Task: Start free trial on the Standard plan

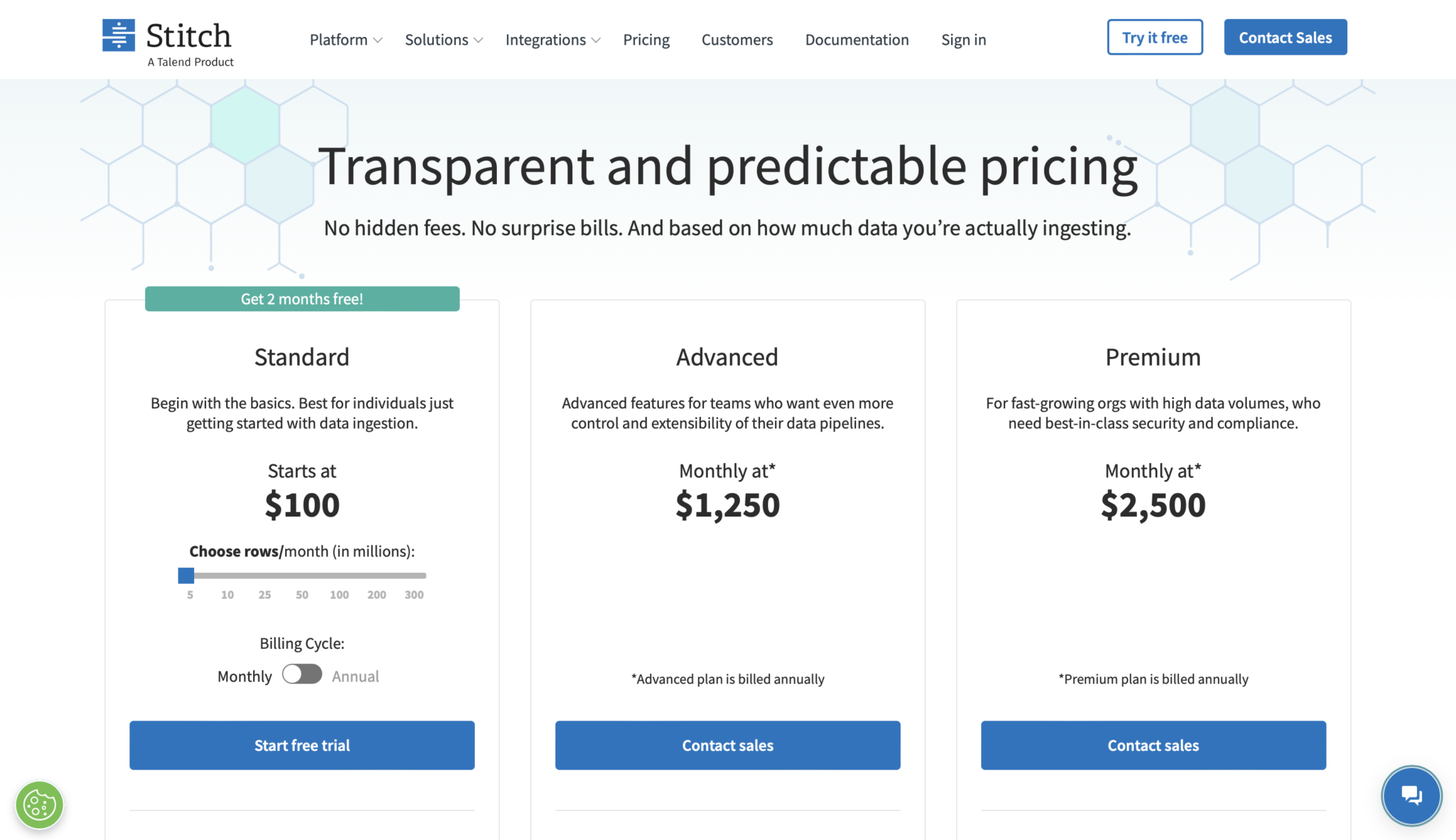Action: point(301,745)
